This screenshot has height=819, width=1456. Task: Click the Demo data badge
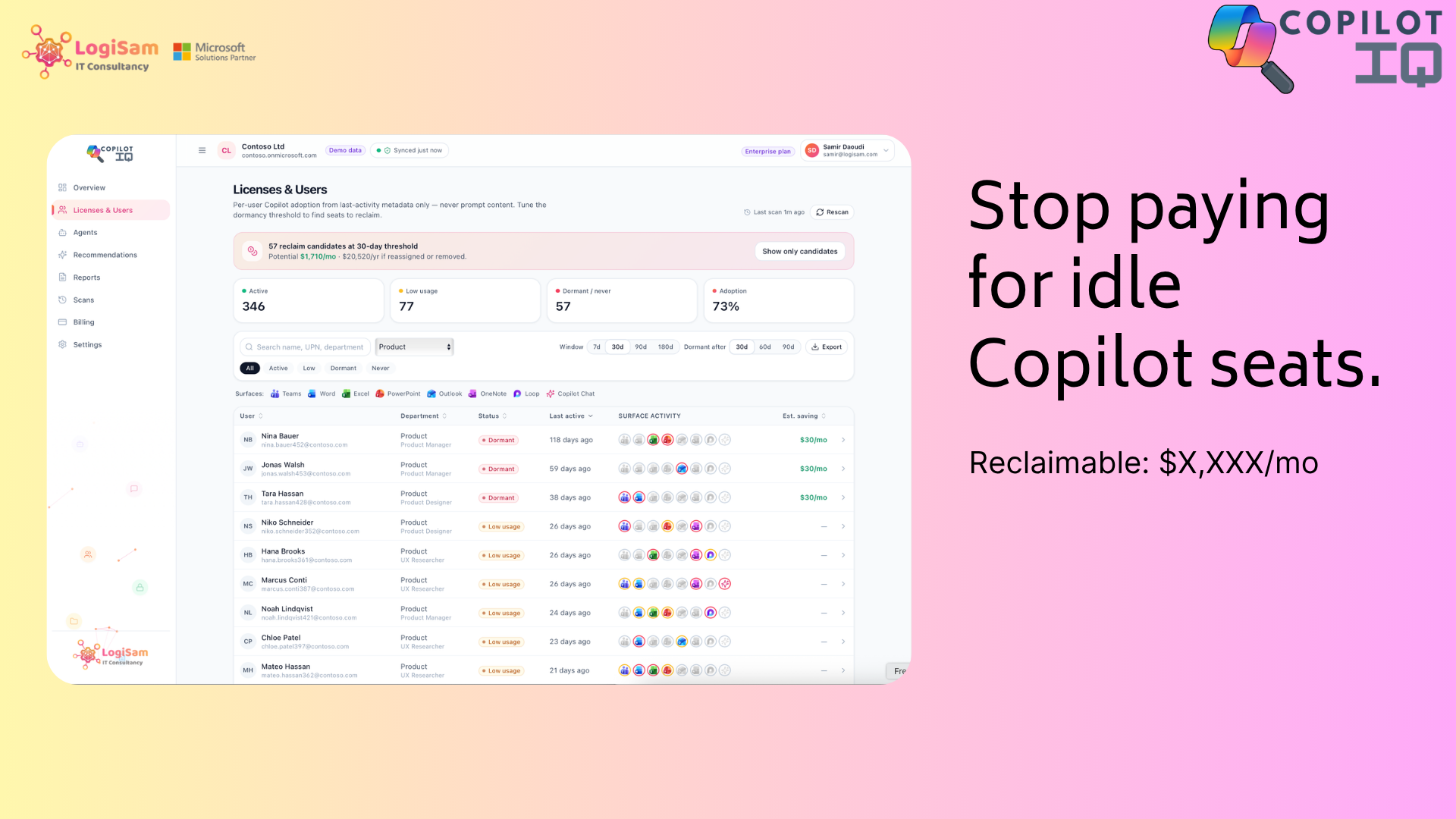[345, 150]
